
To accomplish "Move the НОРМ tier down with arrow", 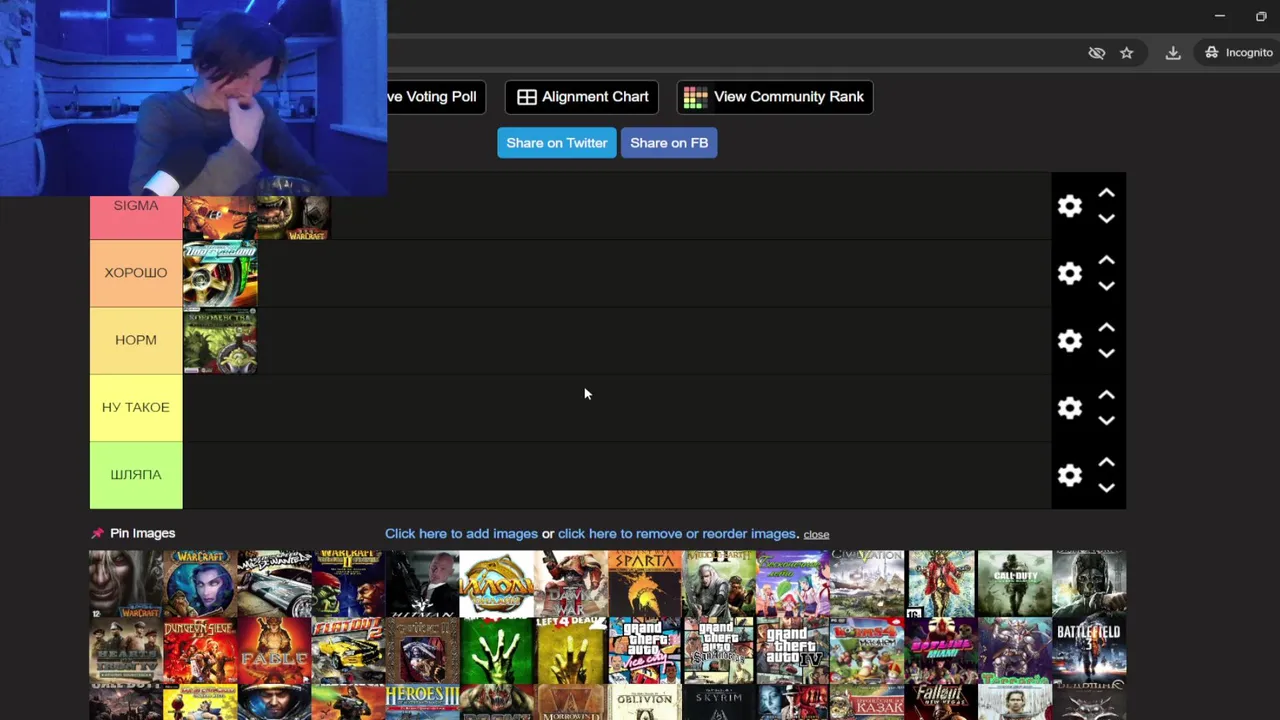I will point(1106,353).
